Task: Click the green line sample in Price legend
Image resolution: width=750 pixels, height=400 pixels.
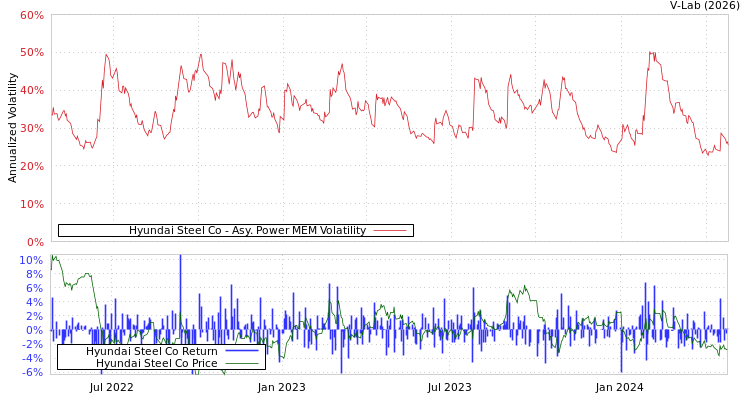Action: [x=241, y=363]
